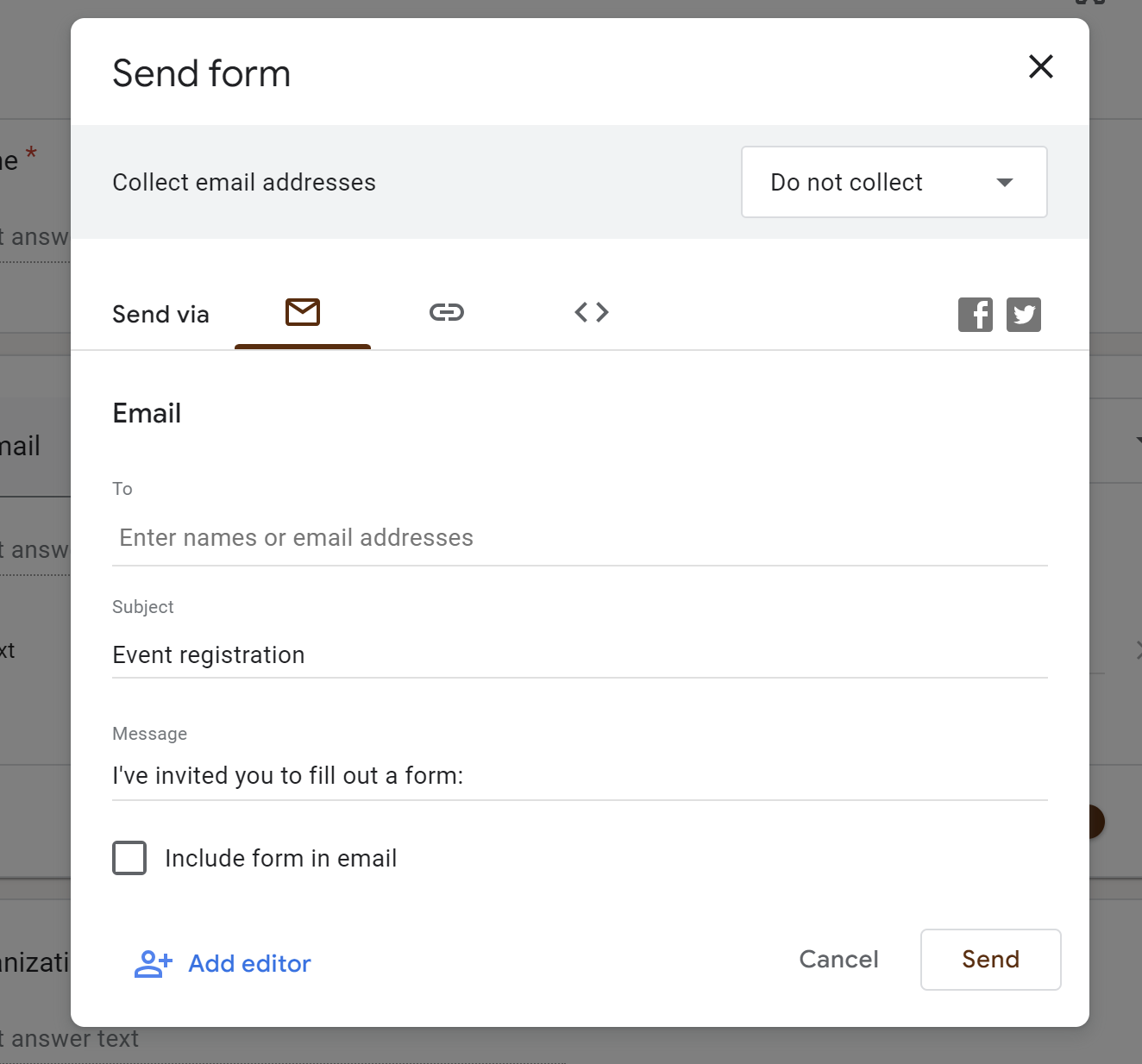Close the Send form dialog
1142x1064 pixels.
coord(1040,66)
